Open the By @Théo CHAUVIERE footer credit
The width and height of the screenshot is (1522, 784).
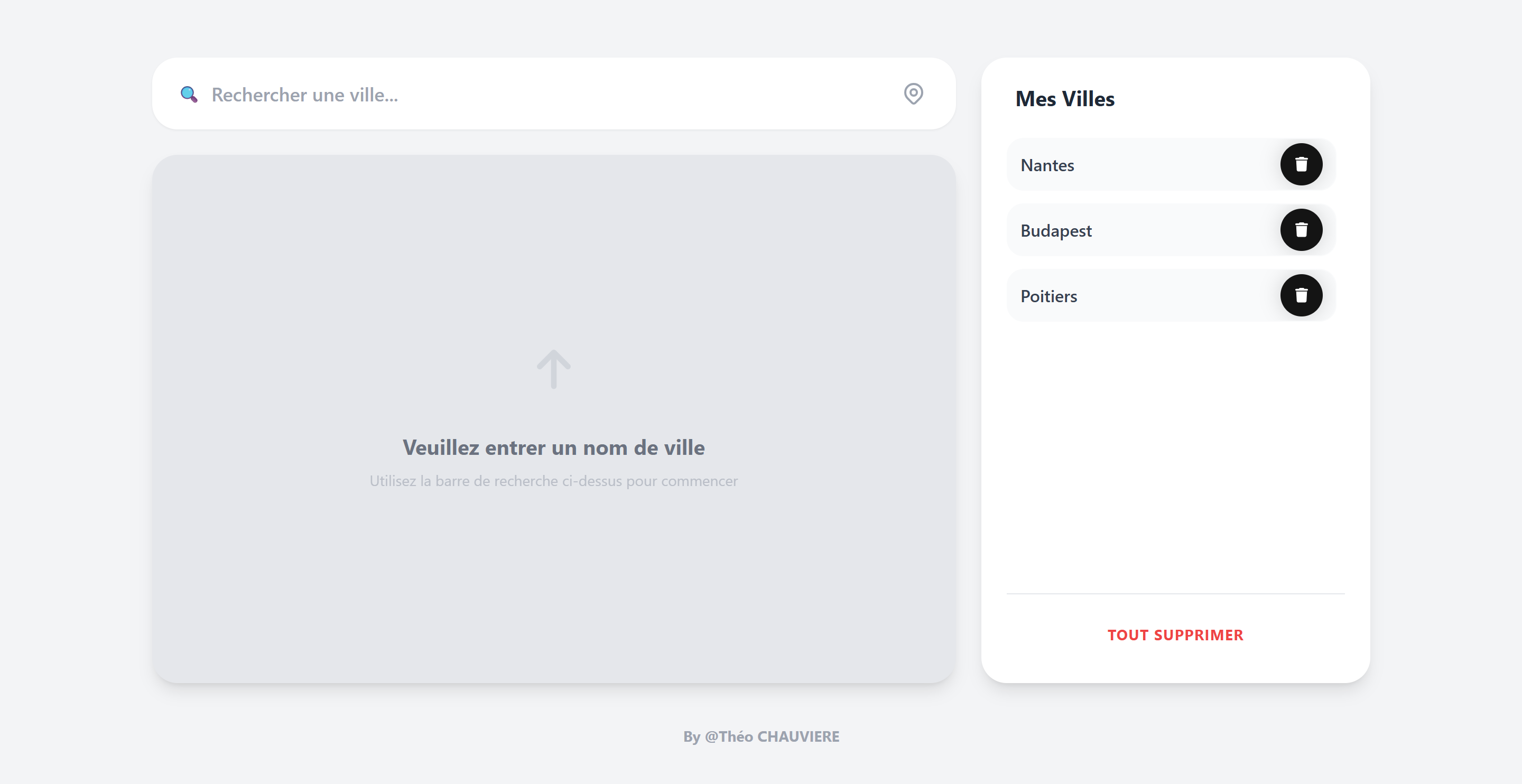tap(761, 736)
